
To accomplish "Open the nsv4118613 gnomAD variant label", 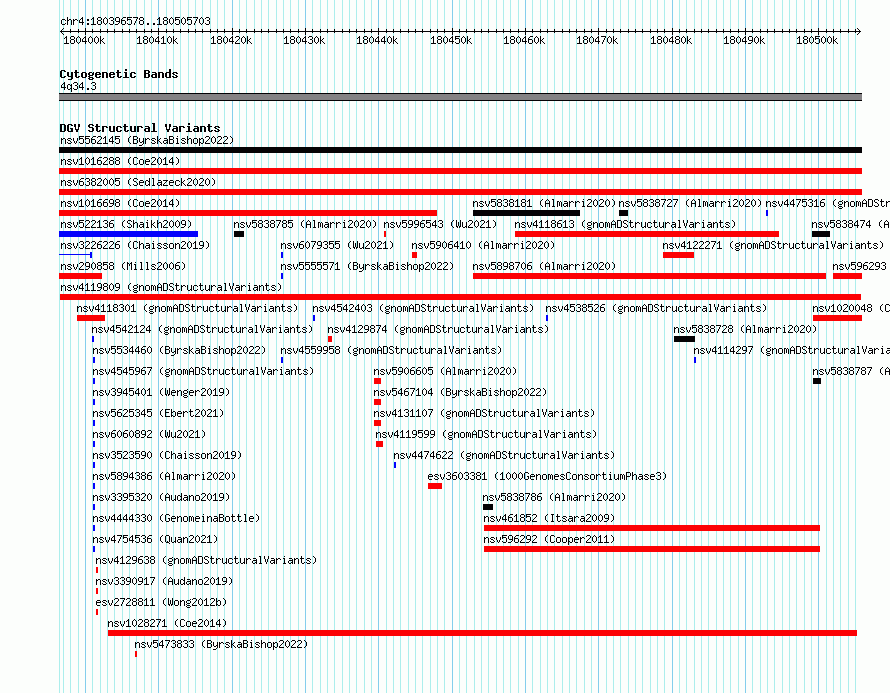I will point(625,224).
